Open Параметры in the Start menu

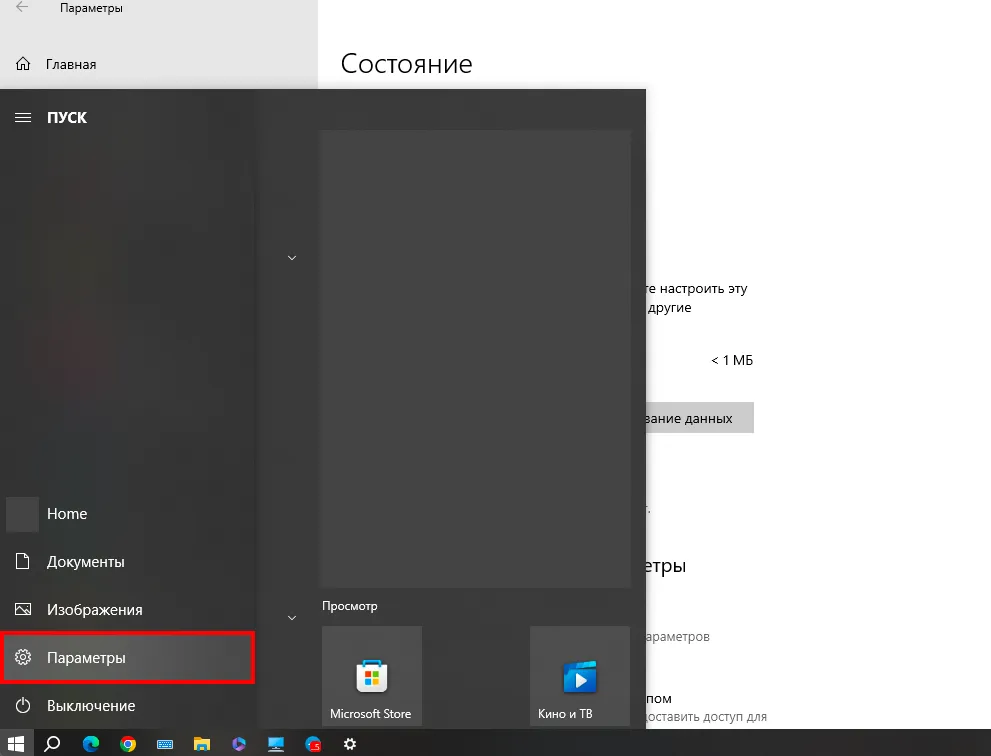tap(128, 658)
